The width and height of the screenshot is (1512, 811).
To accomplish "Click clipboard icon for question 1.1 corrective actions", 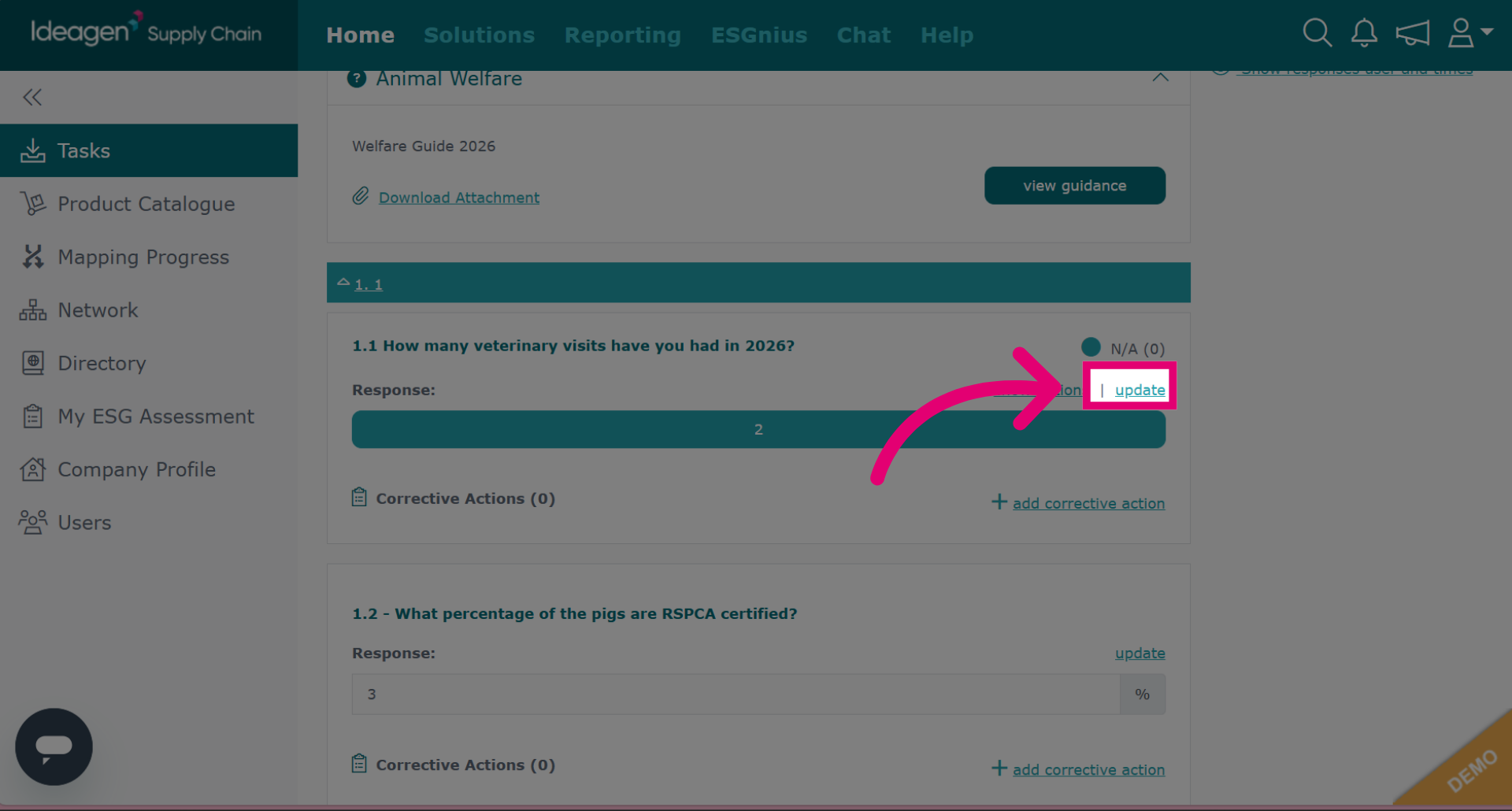I will [359, 498].
